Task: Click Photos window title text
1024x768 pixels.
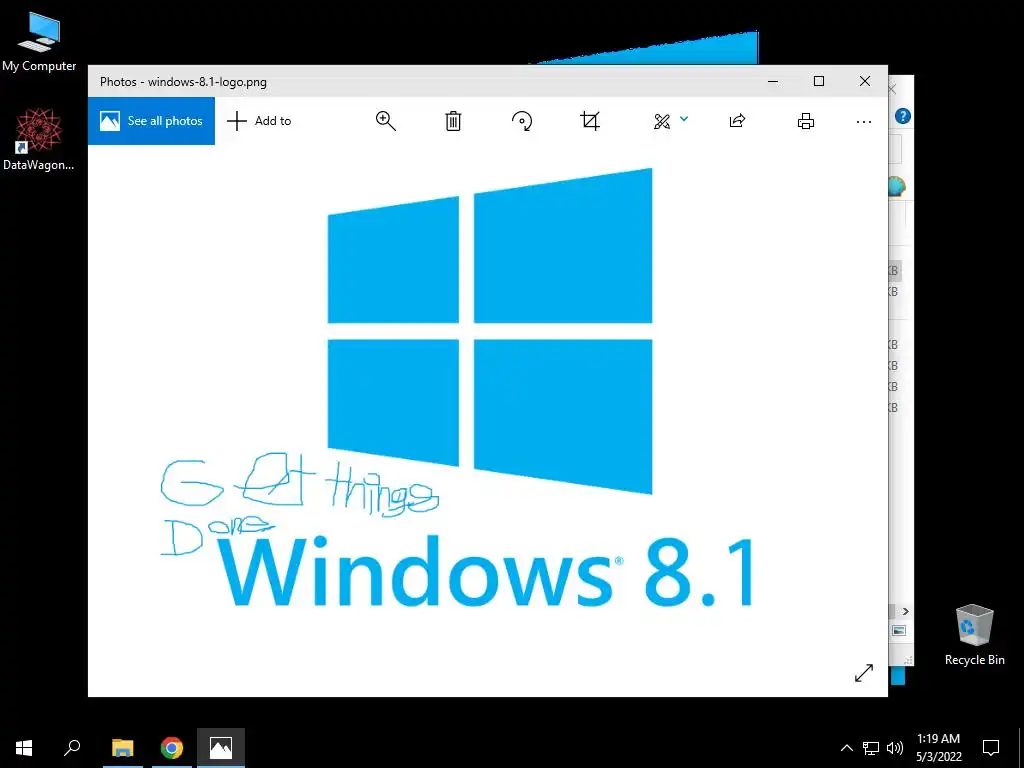Action: pyautogui.click(x=183, y=82)
